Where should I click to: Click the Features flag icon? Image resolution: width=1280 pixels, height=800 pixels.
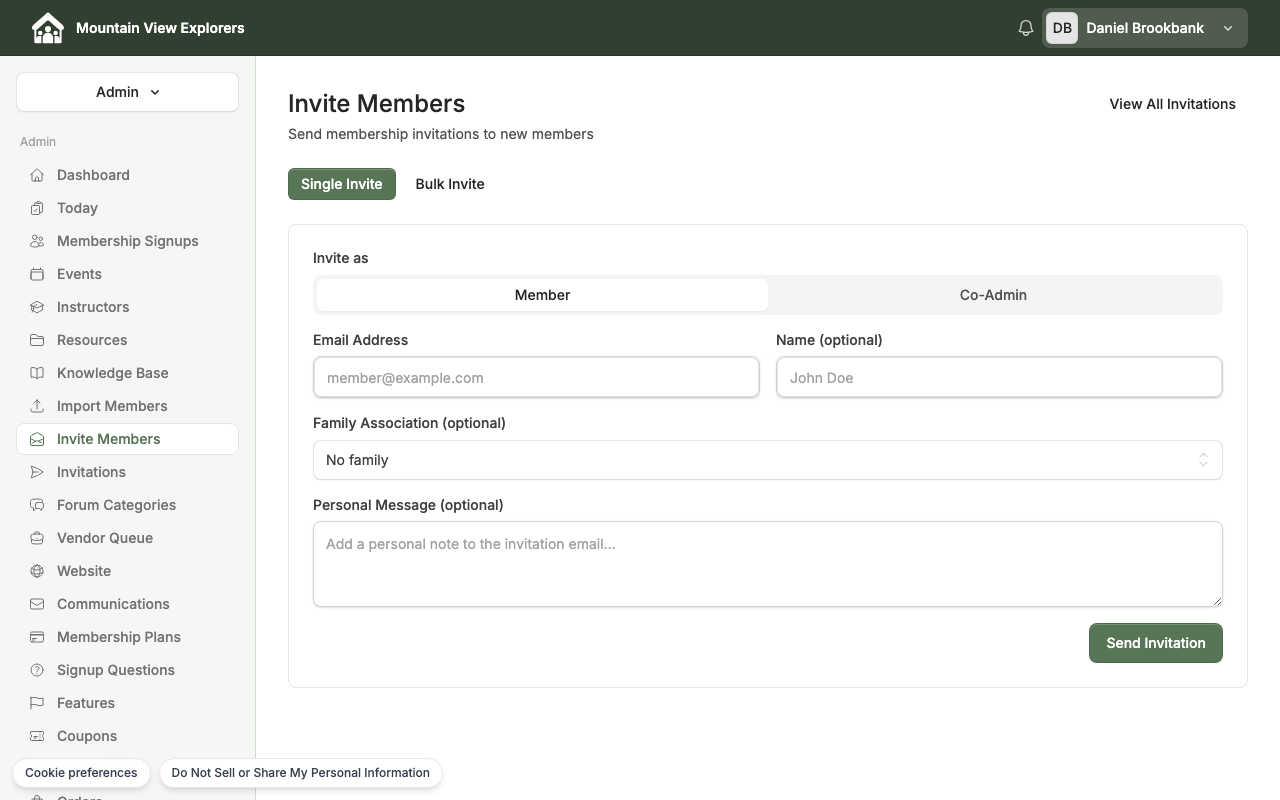(x=37, y=703)
